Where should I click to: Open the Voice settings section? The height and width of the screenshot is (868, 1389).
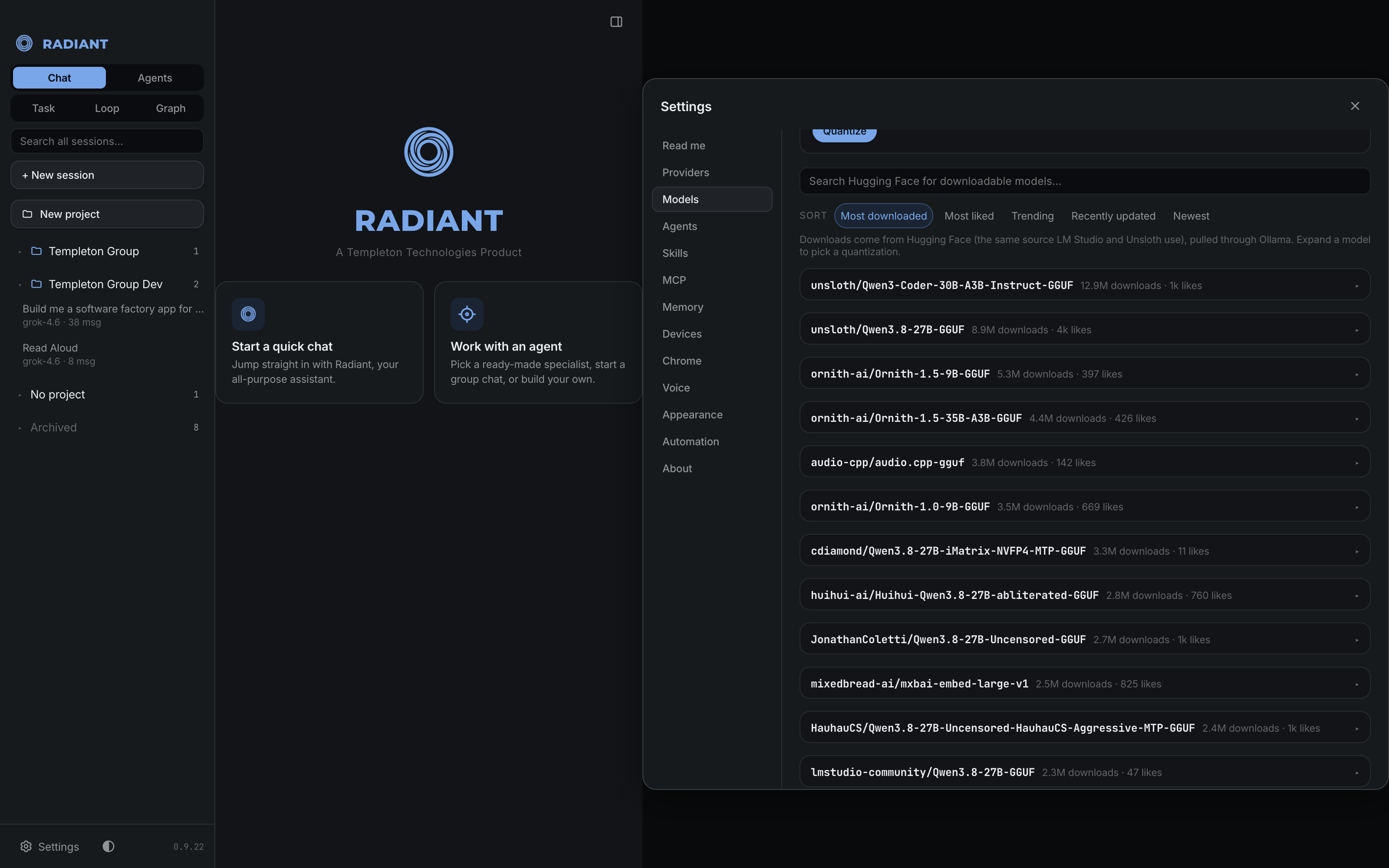[712, 388]
